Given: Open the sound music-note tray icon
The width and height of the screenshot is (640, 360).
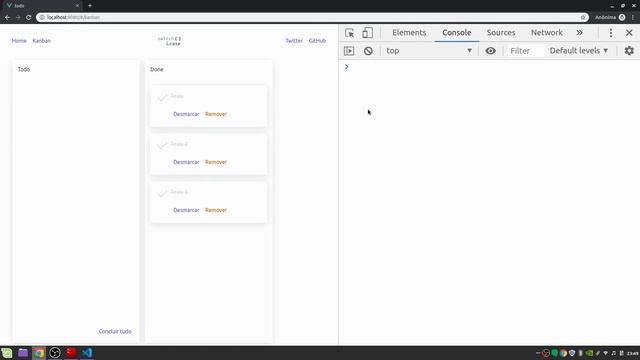Looking at the screenshot, I should pyautogui.click(x=614, y=353).
